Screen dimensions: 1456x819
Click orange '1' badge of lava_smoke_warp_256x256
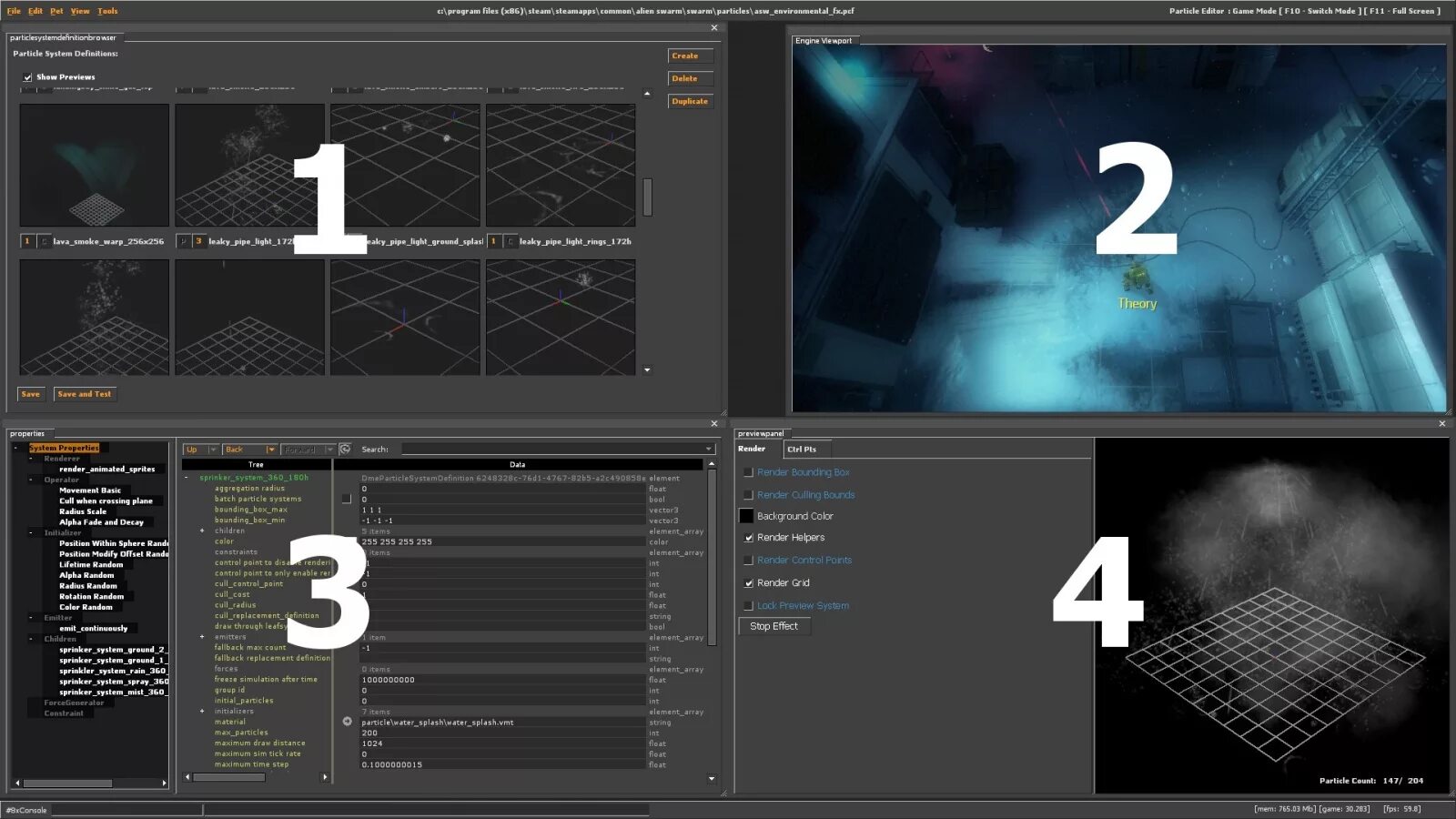27,241
